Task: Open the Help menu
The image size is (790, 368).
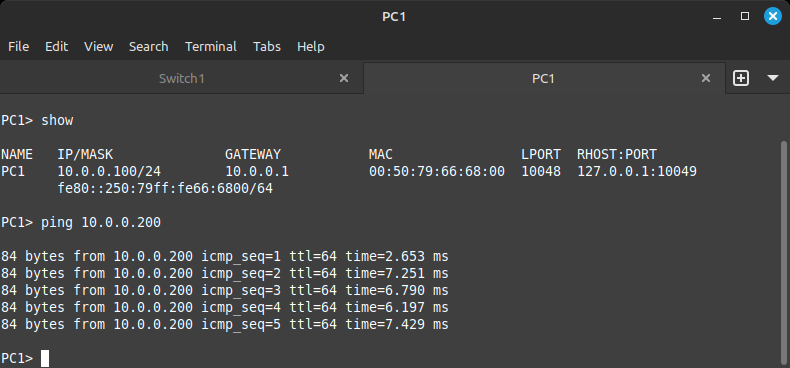Action: coord(310,46)
